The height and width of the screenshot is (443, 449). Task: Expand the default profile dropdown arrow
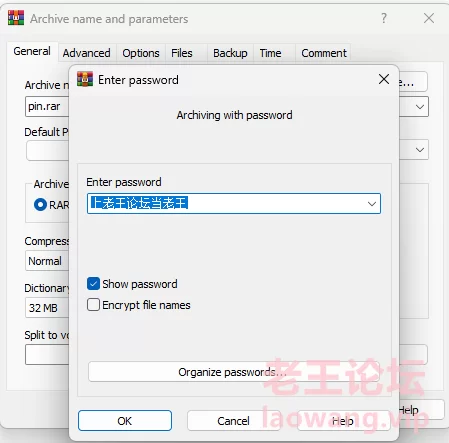(x=420, y=150)
